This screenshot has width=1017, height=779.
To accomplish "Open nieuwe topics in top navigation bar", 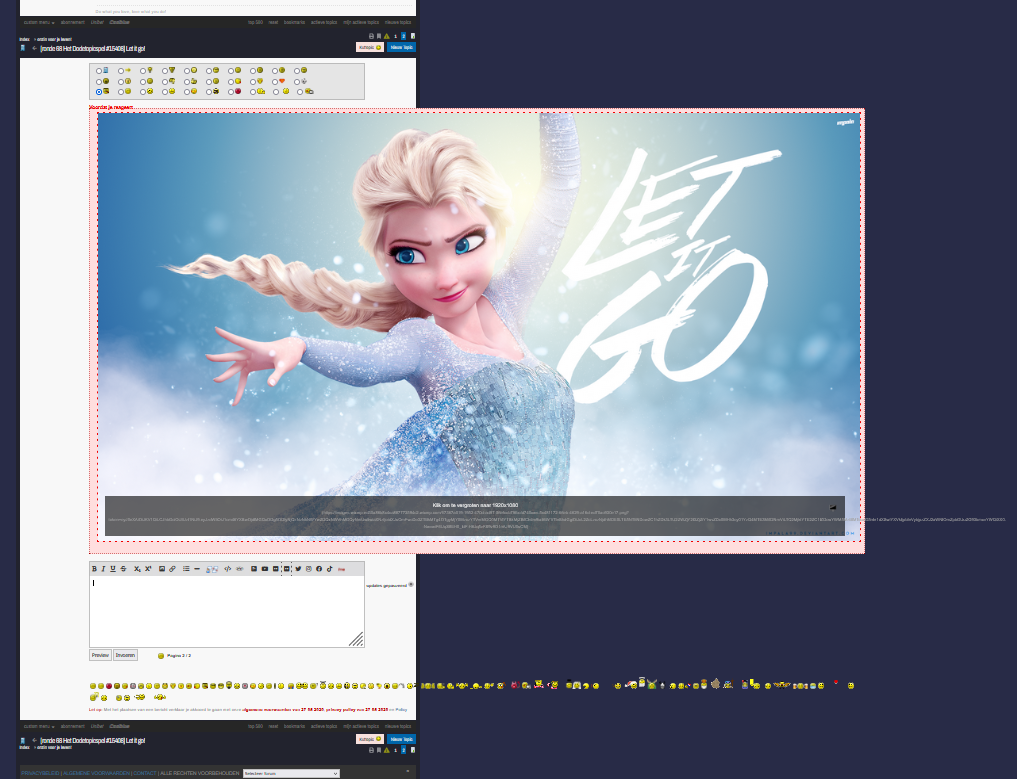I will 398,23.
